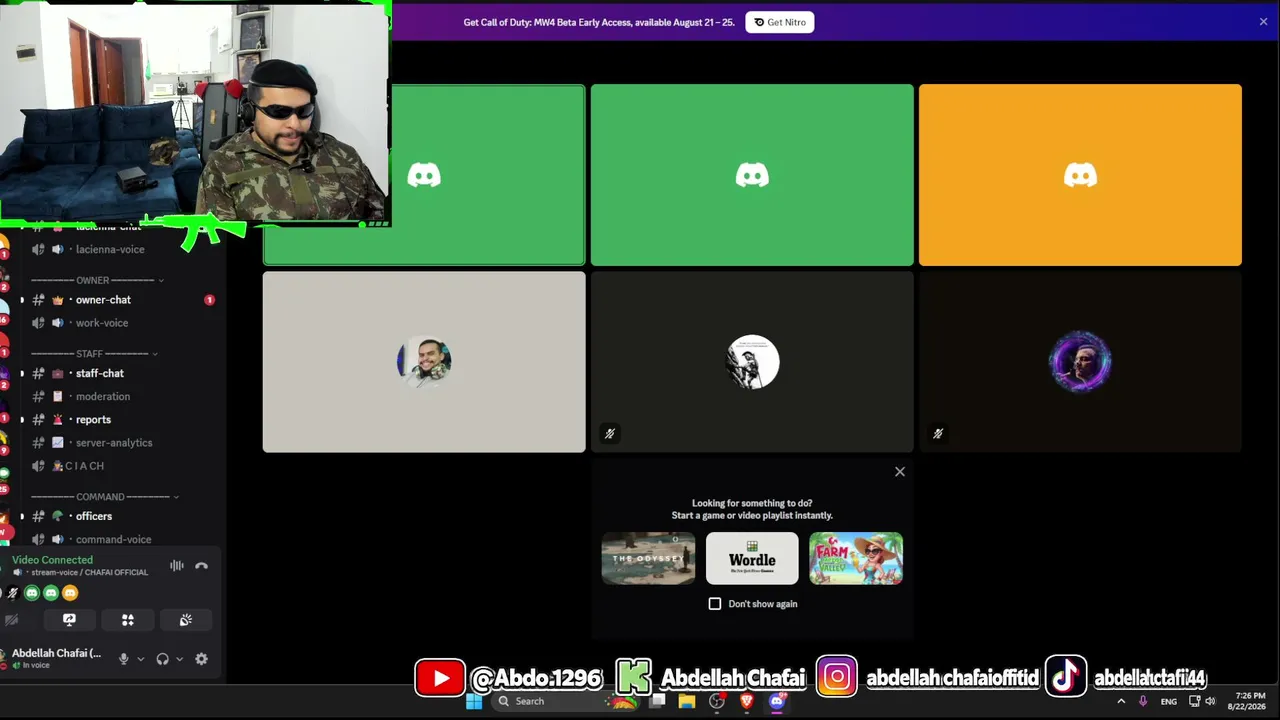
Task: Open the soundboard button
Action: click(x=186, y=620)
